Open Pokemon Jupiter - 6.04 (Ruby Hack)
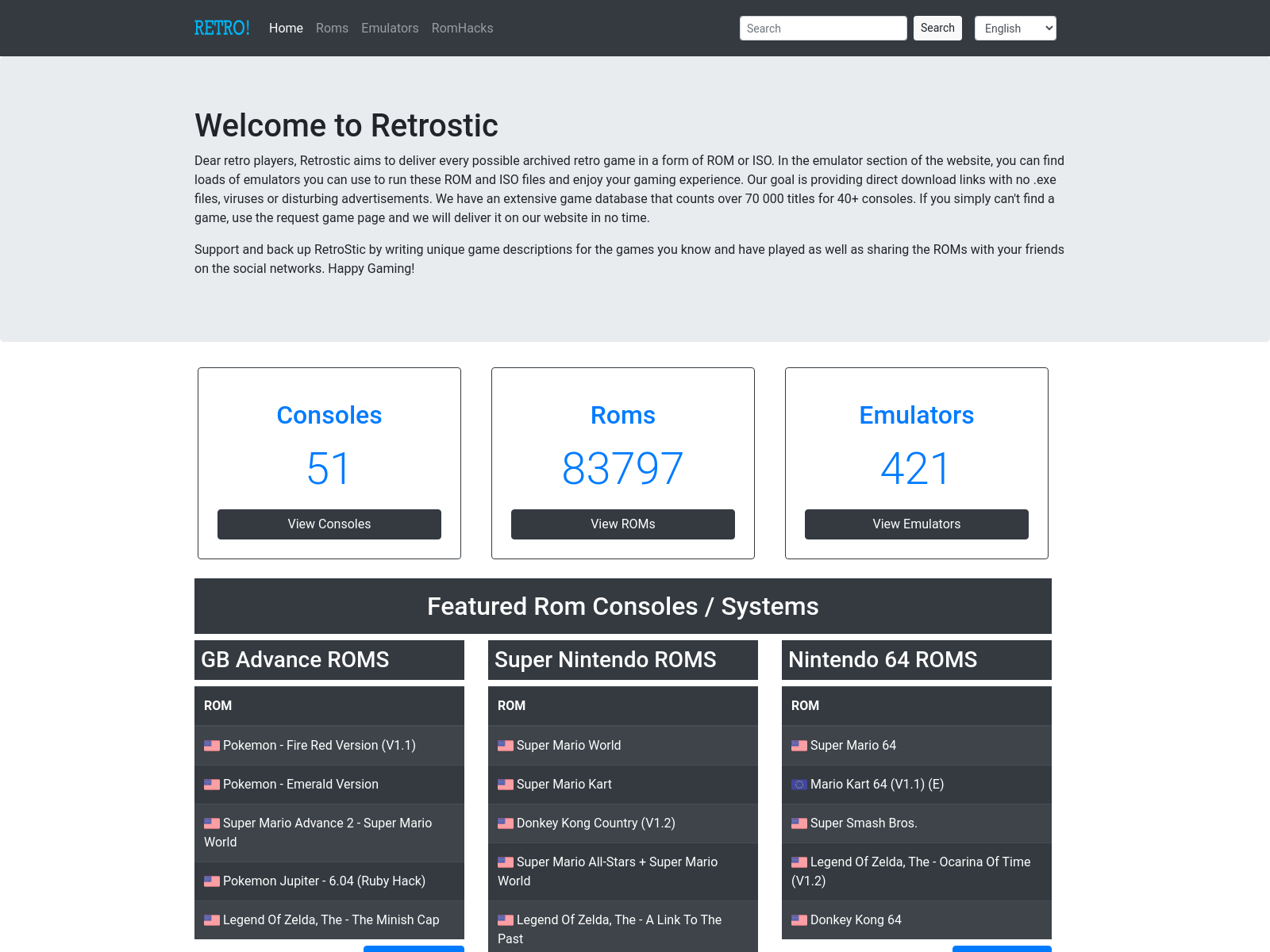The image size is (1270, 952). [324, 881]
